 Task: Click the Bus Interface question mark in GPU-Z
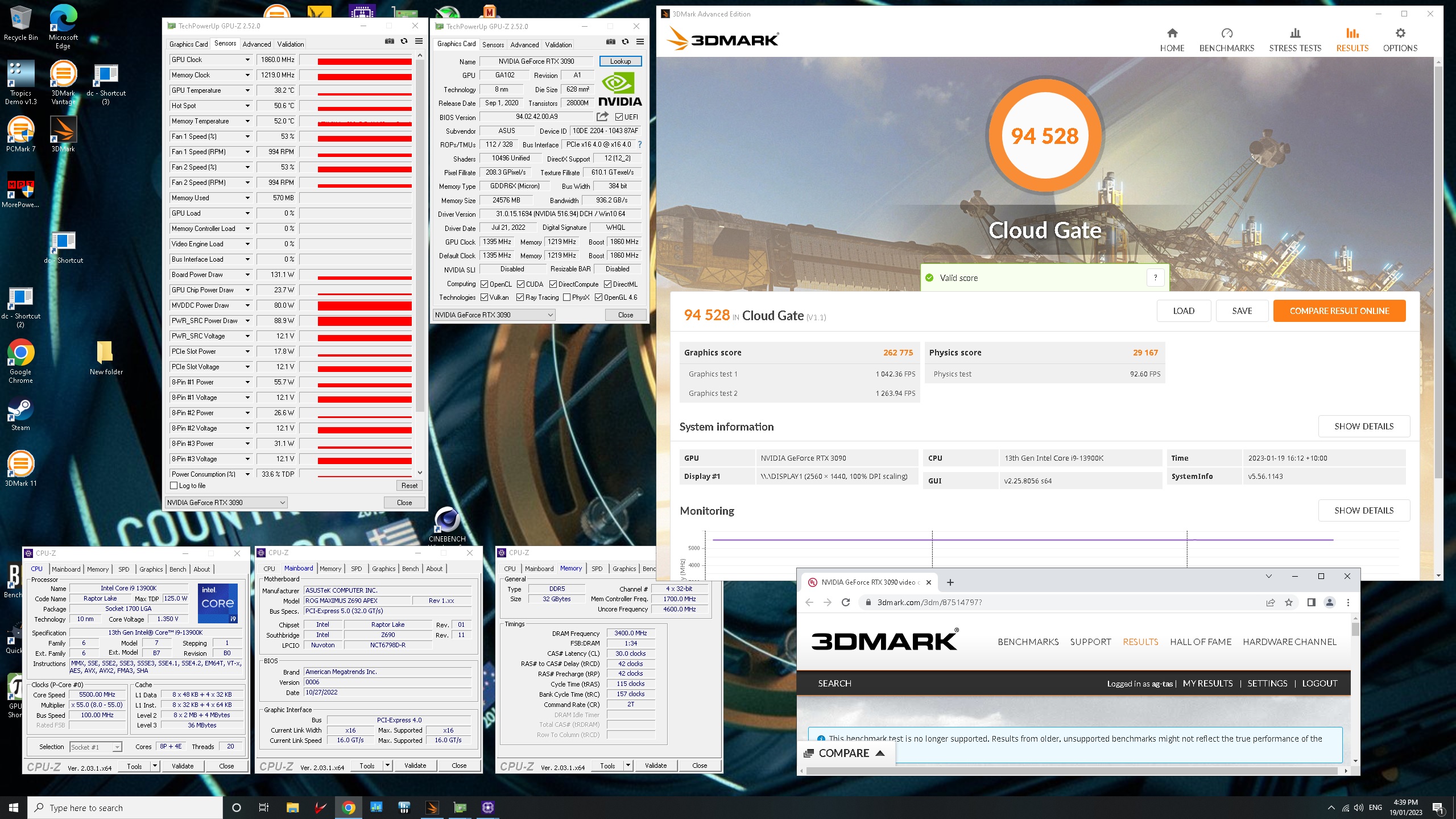click(640, 144)
